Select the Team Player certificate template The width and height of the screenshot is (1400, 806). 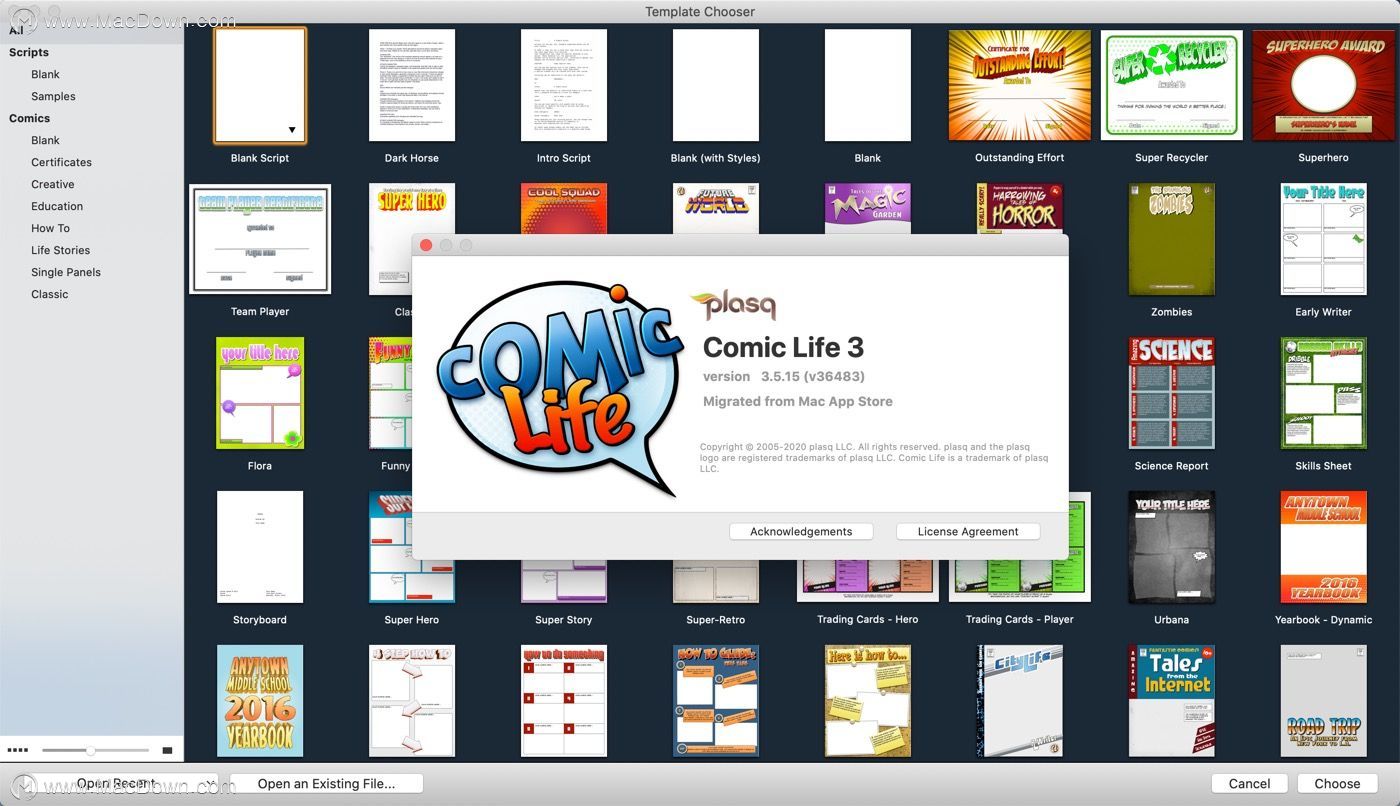260,239
